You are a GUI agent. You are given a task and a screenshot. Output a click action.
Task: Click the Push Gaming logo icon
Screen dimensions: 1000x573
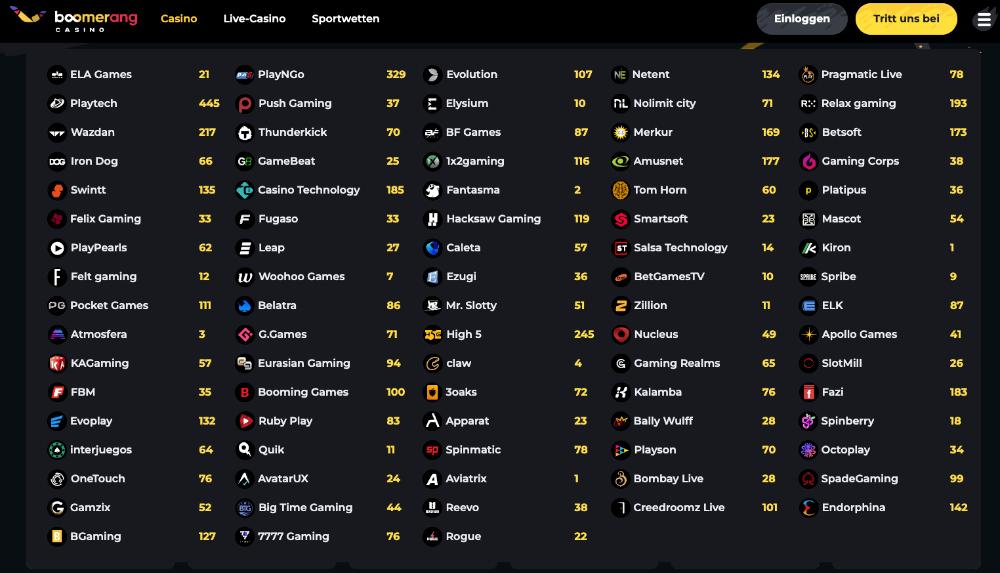pyautogui.click(x=244, y=103)
